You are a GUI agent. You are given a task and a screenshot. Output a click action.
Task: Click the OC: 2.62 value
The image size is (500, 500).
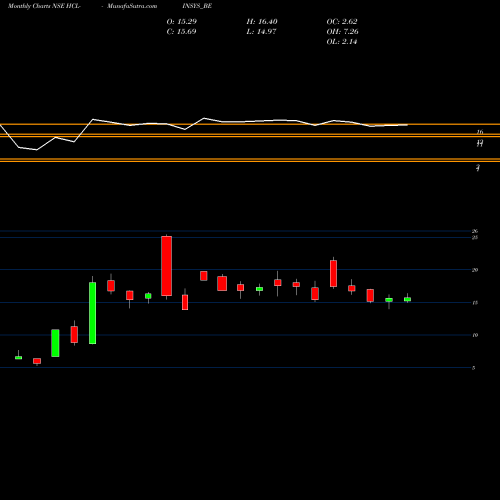coord(342,21)
